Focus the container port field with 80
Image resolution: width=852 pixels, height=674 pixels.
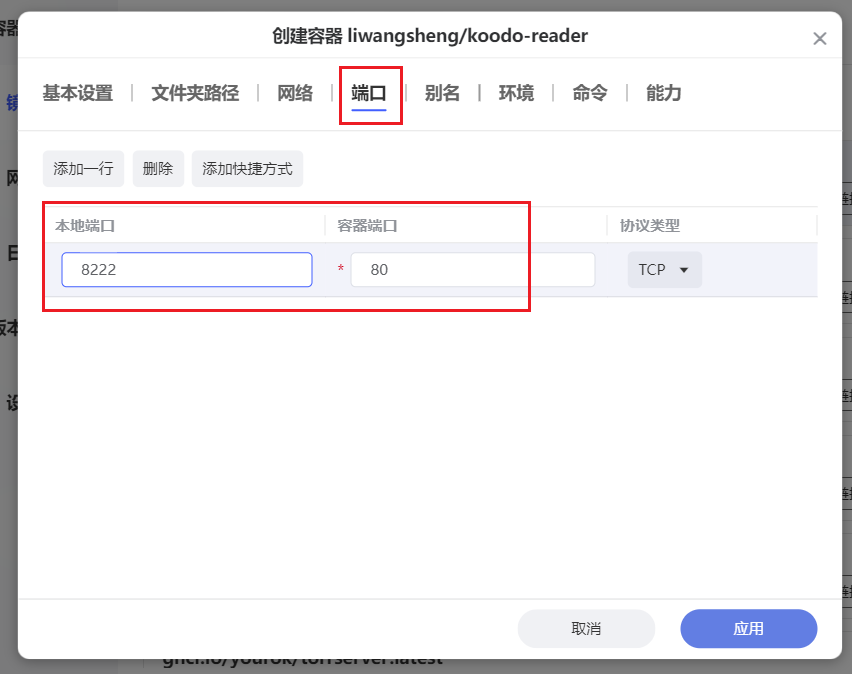click(473, 270)
